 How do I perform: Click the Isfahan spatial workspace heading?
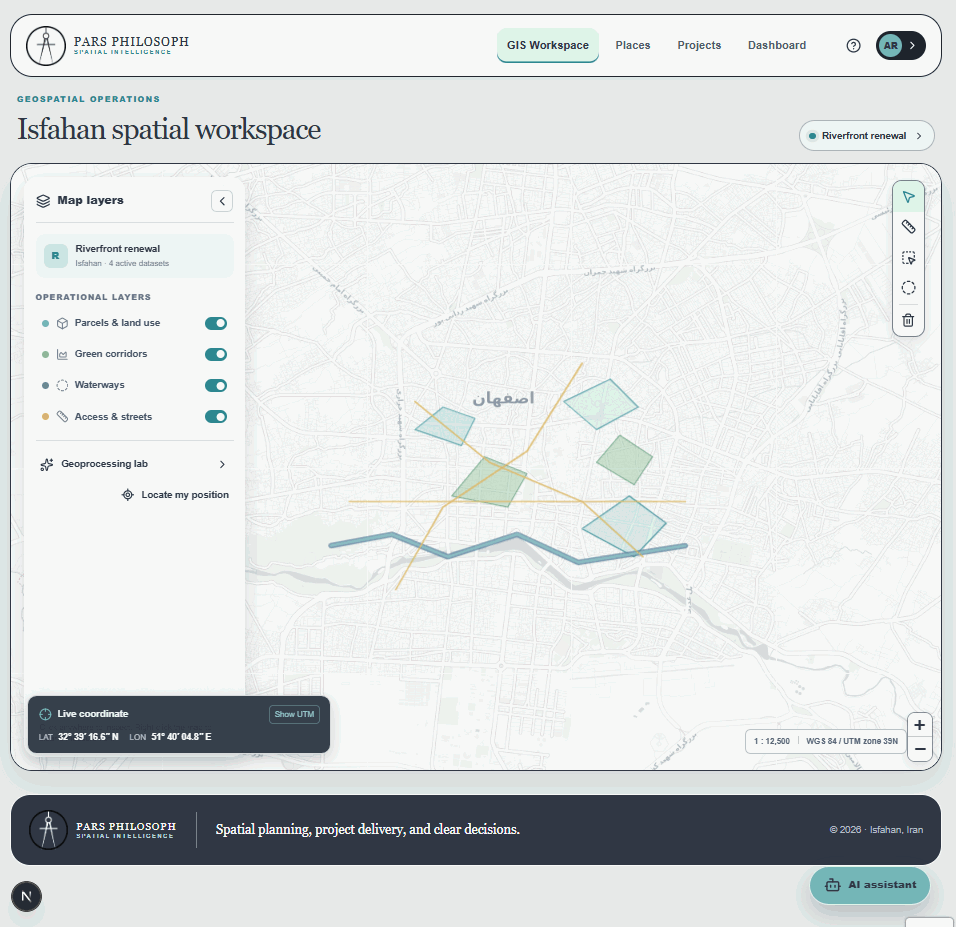169,129
